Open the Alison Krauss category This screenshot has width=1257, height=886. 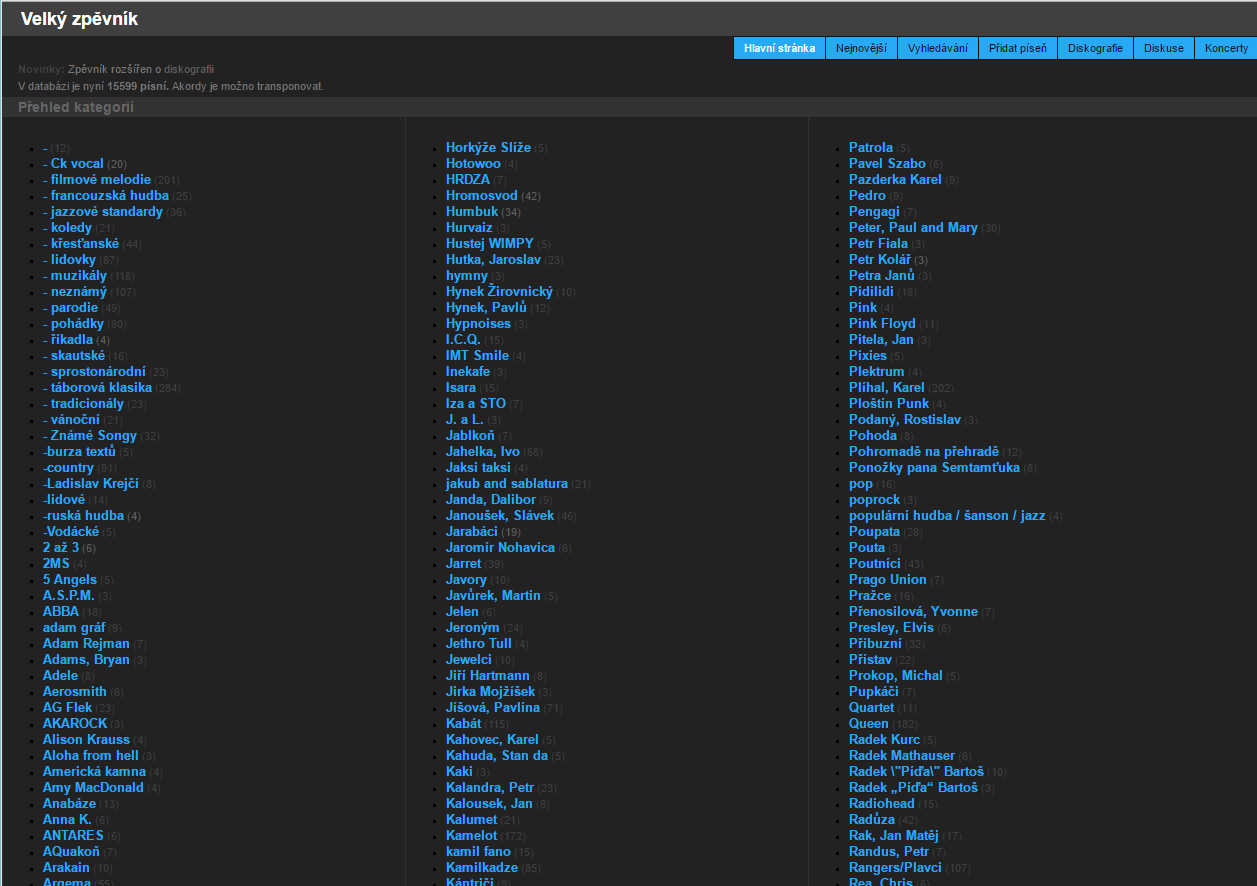pyautogui.click(x=87, y=740)
